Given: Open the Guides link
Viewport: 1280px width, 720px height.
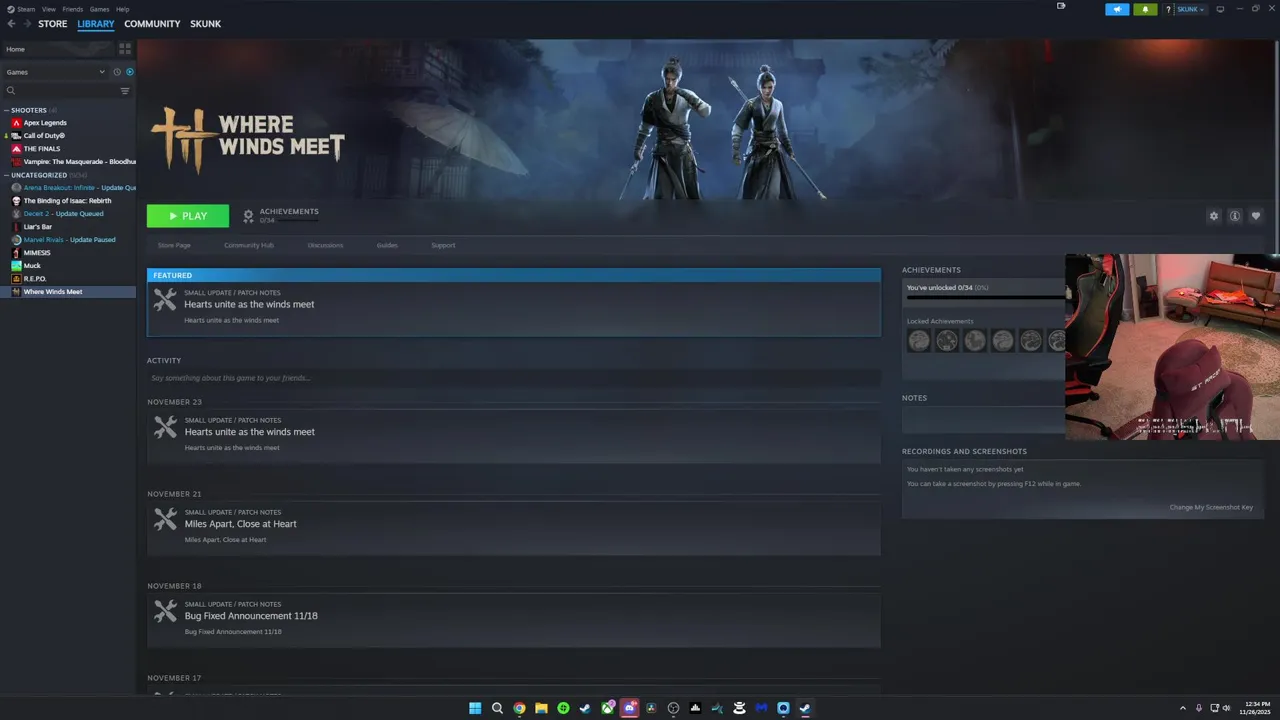Looking at the screenshot, I should 387,245.
